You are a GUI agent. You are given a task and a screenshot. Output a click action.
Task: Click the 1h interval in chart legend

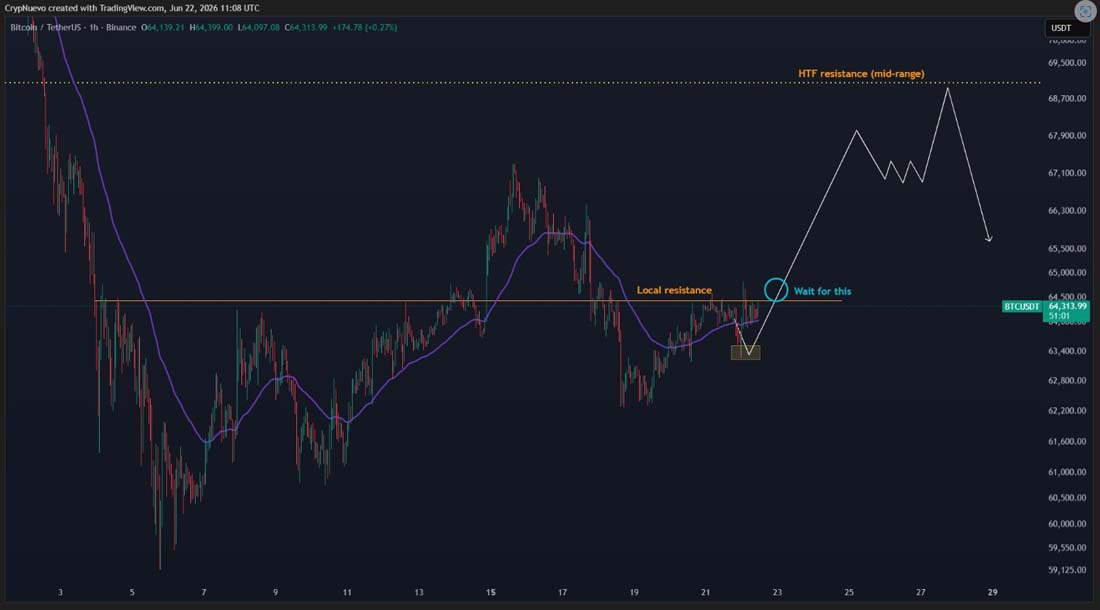tap(93, 27)
